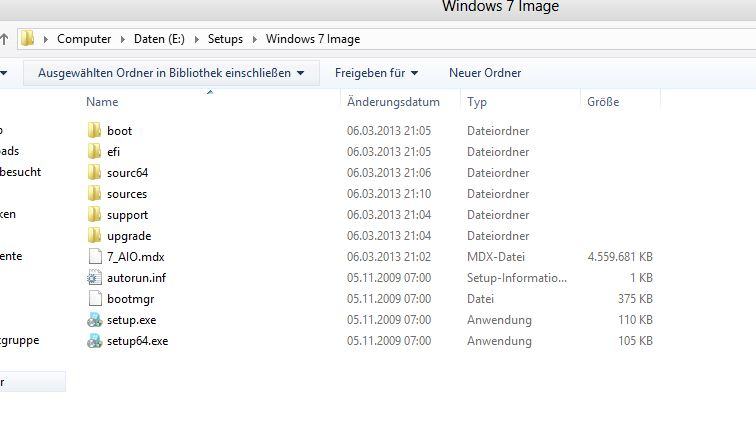
Task: Navigate to Setups in the breadcrumb
Action: click(225, 39)
